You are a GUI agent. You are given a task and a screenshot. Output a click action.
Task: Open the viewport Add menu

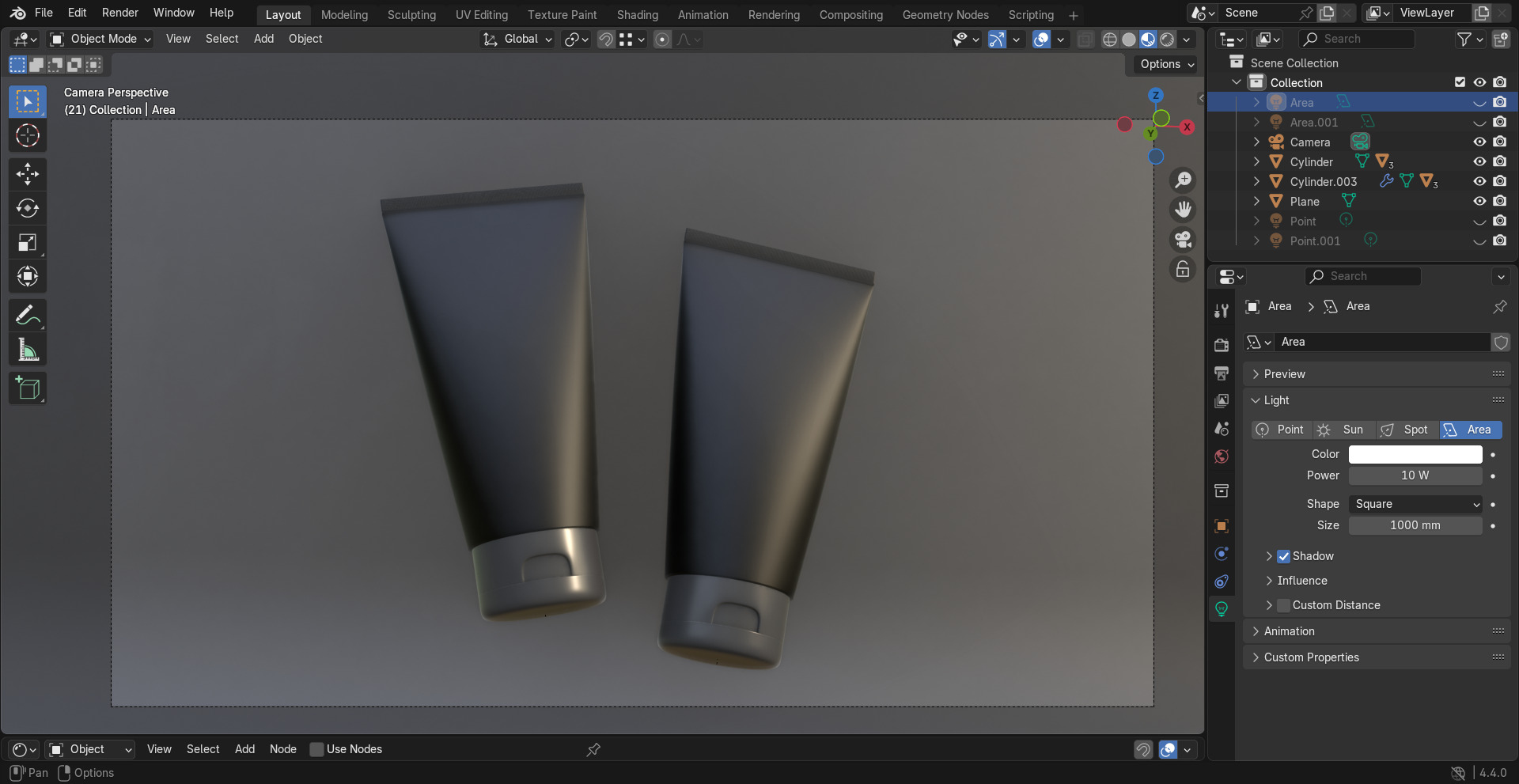pyautogui.click(x=263, y=39)
